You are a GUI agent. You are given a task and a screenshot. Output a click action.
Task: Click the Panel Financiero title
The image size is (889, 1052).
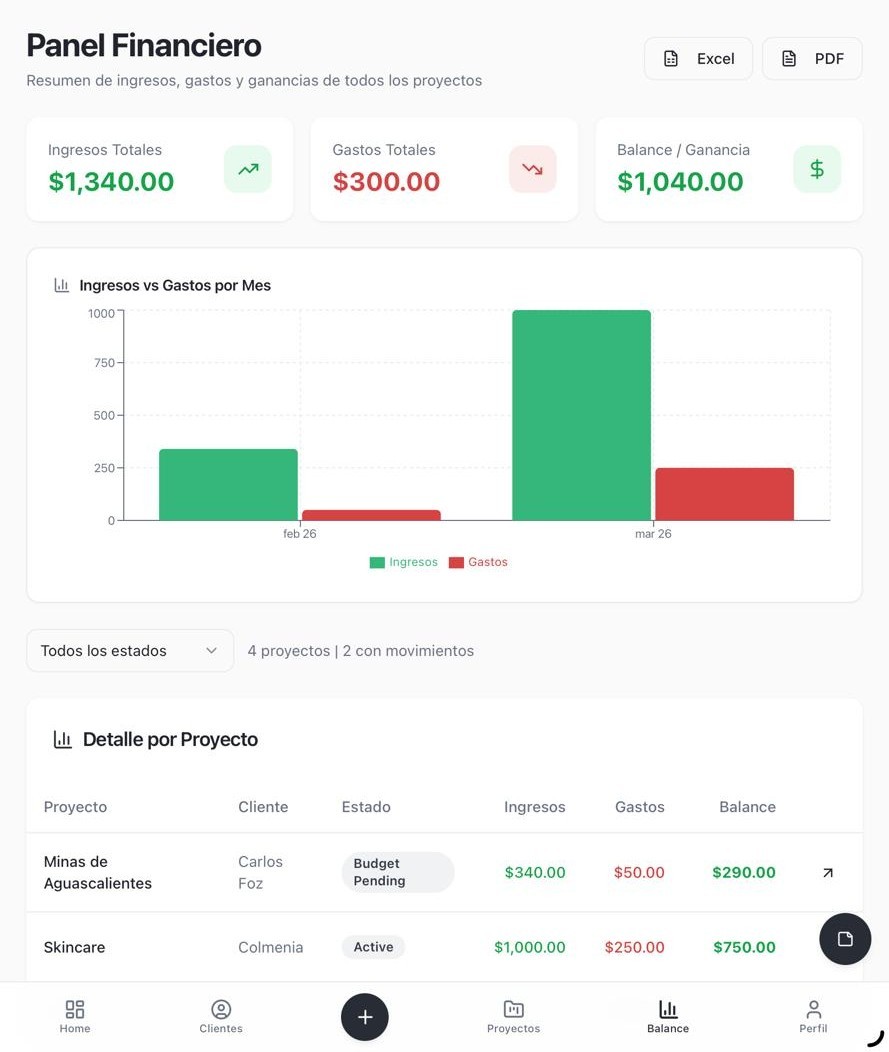[x=144, y=46]
